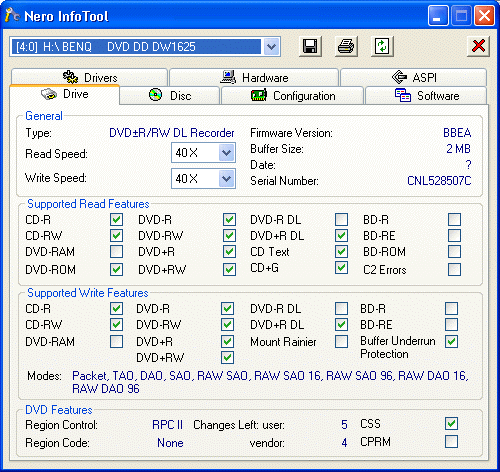Close the Nero InfoTool window
The width and height of the screenshot is (500, 472).
coord(484,16)
